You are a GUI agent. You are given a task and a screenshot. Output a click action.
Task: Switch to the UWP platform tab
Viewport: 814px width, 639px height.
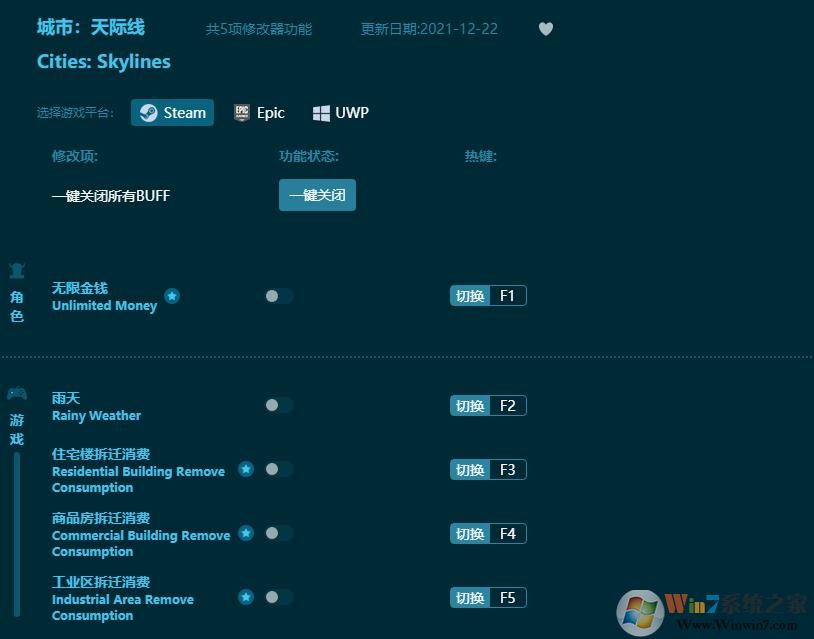click(x=340, y=112)
